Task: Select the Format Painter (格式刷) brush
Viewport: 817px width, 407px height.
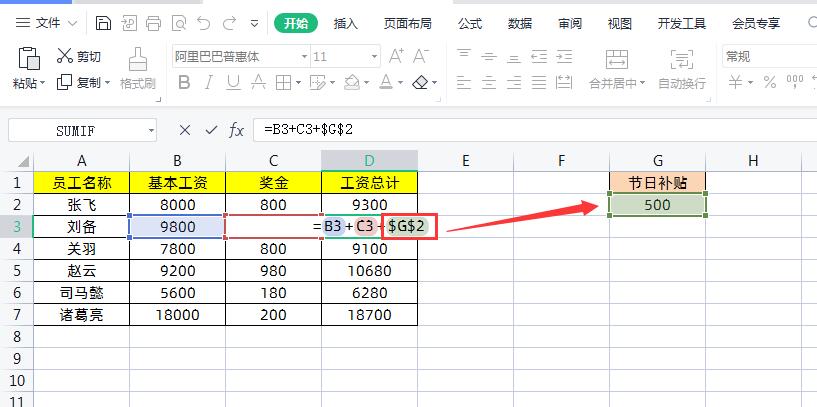Action: pyautogui.click(x=138, y=69)
